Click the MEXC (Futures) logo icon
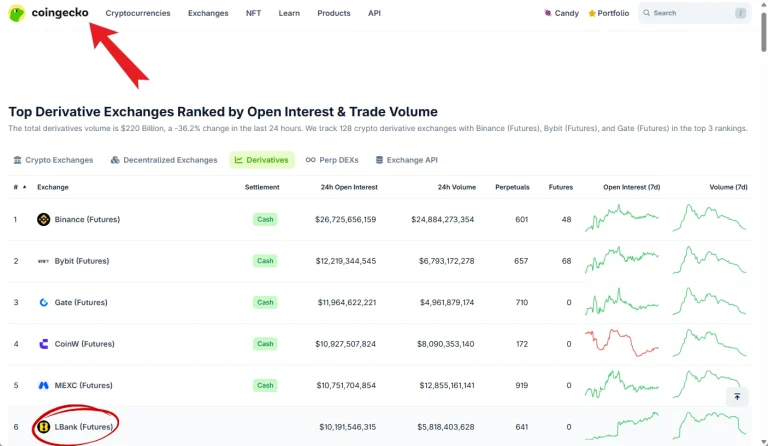 pos(44,385)
